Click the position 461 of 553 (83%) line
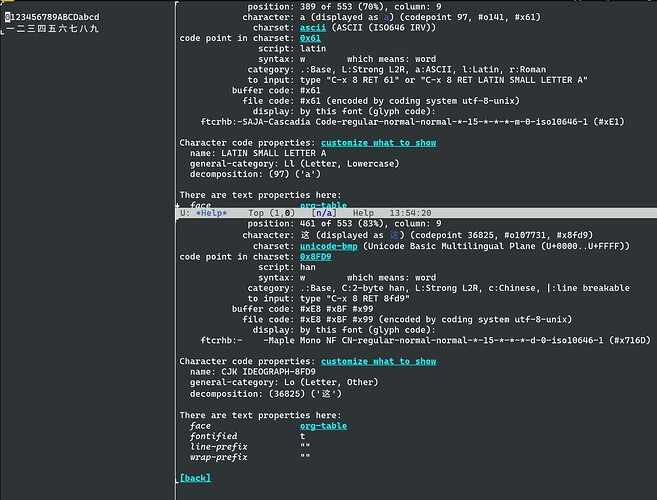The width and height of the screenshot is (657, 500). [344, 224]
